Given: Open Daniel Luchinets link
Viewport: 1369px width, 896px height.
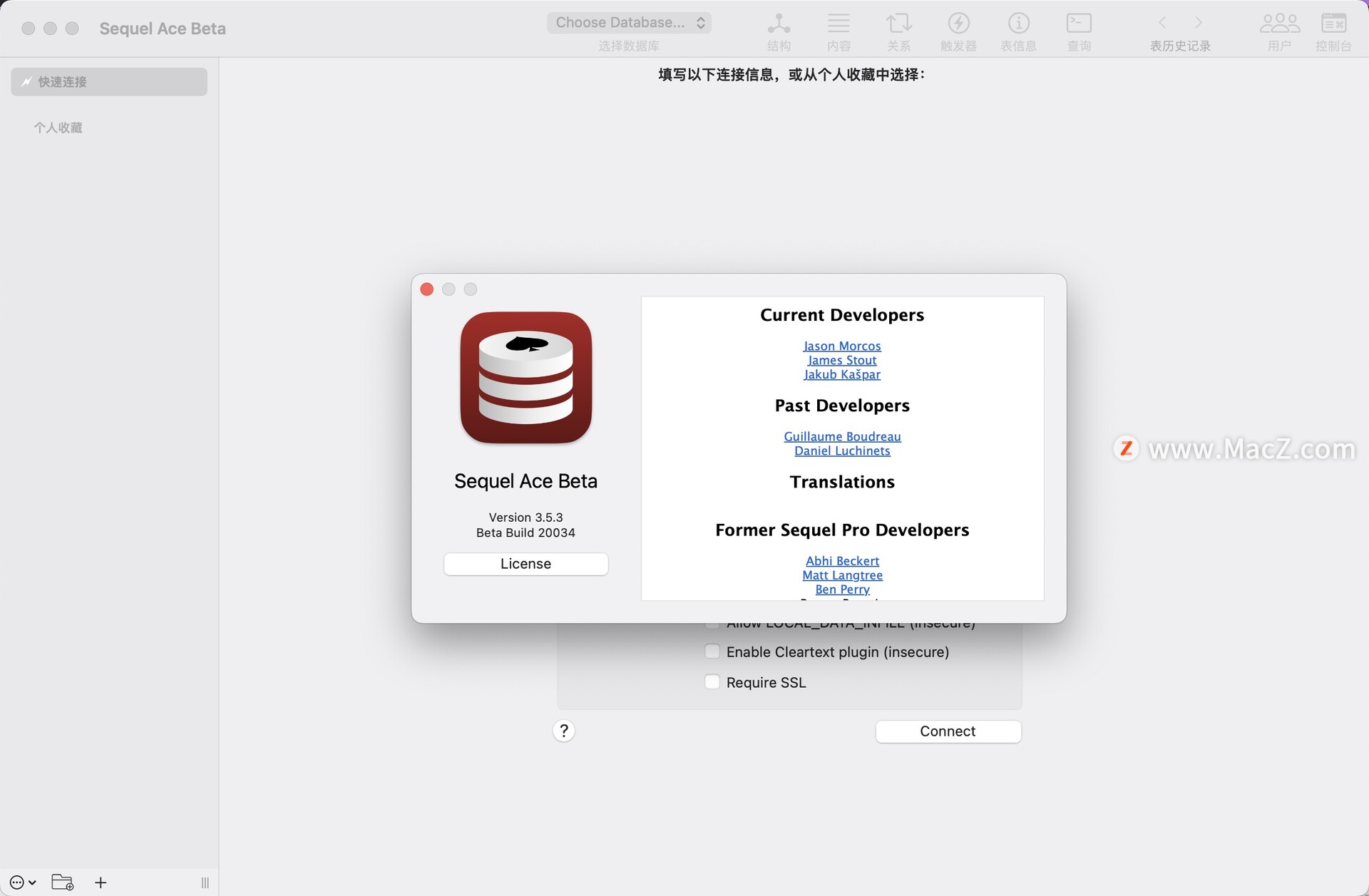Looking at the screenshot, I should (842, 450).
